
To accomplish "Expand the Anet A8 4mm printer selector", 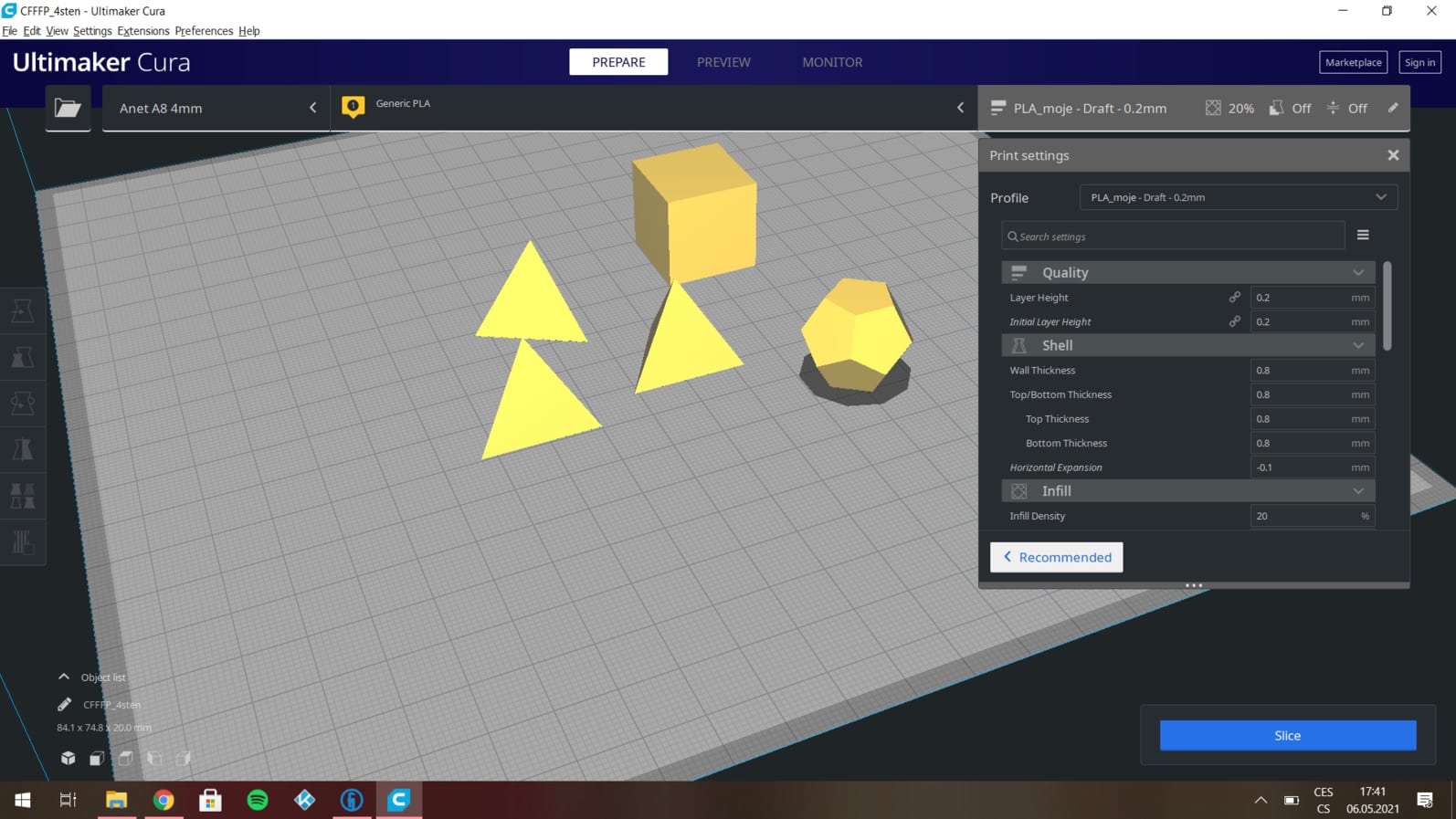I will (x=216, y=108).
